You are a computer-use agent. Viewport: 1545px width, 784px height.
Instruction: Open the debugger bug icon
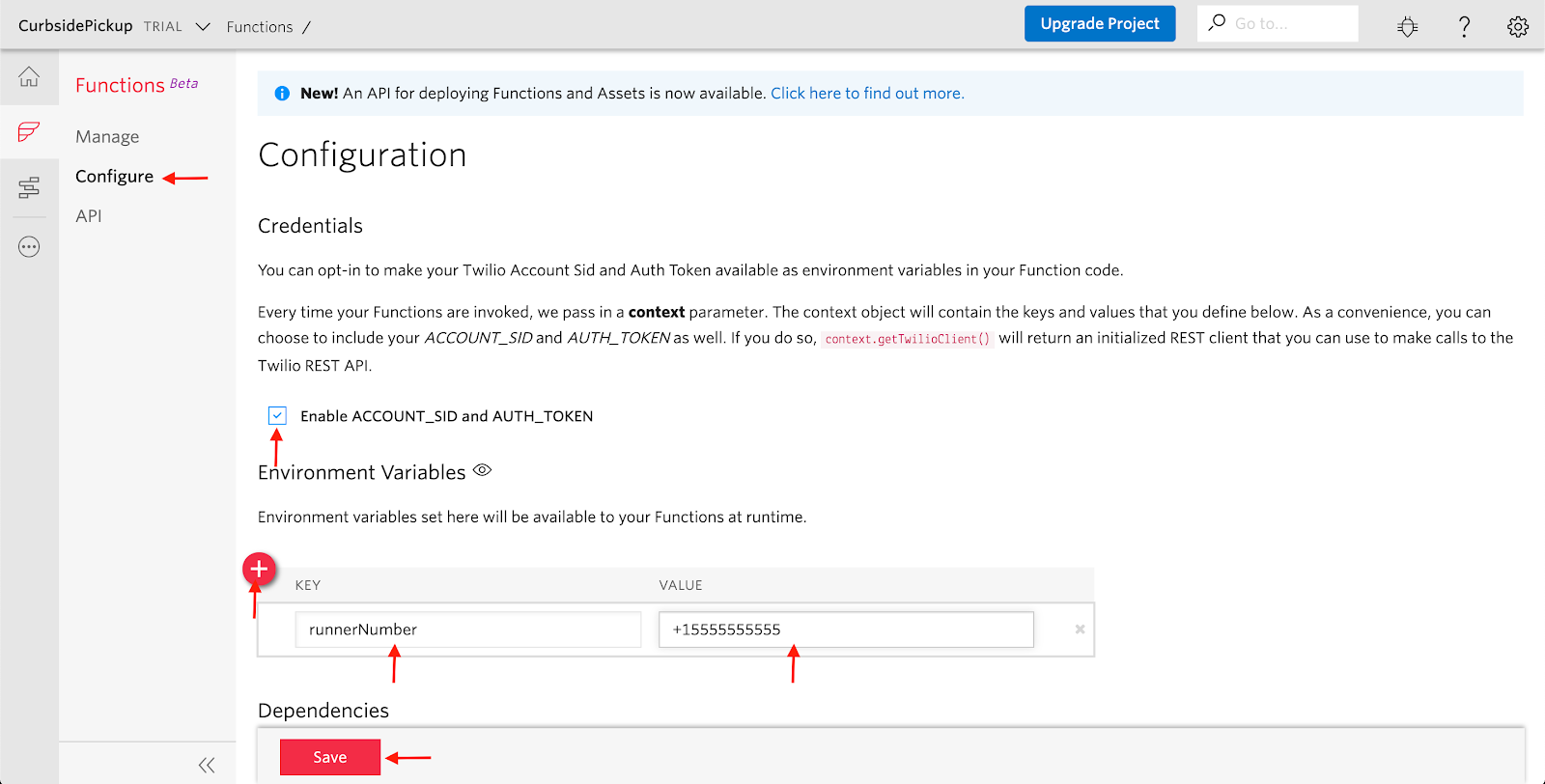pyautogui.click(x=1407, y=26)
